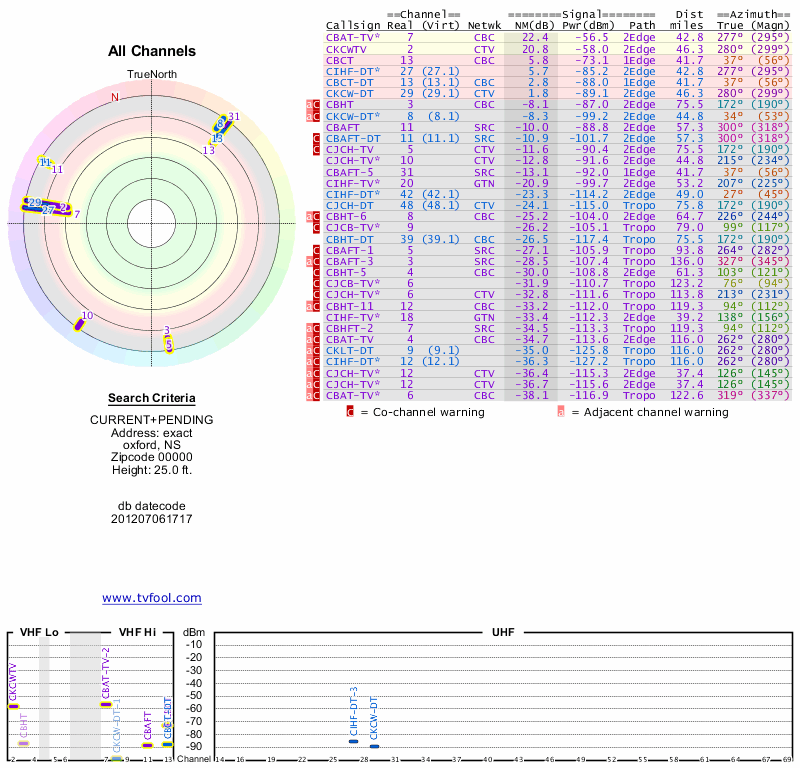Screen dimensions: 800x768
Task: Click the CKCW-DT bar in UHF chart
Action: 374,746
